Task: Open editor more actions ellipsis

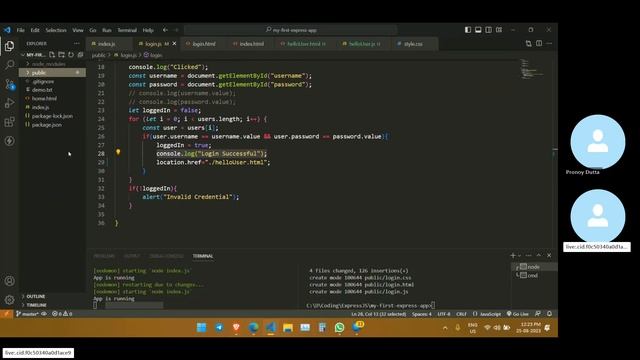Action: (549, 43)
